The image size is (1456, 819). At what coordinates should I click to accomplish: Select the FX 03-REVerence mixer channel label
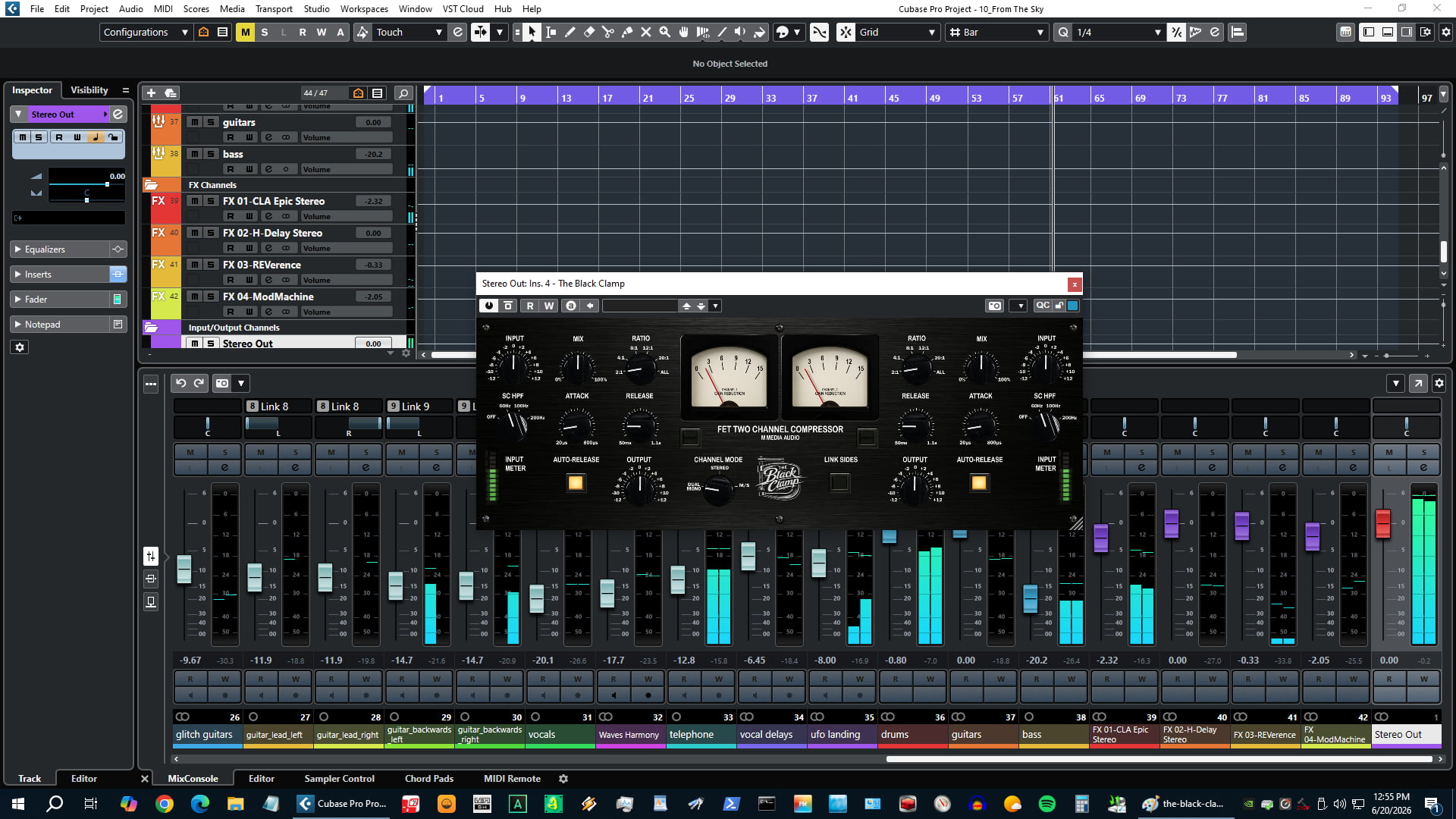click(1266, 735)
